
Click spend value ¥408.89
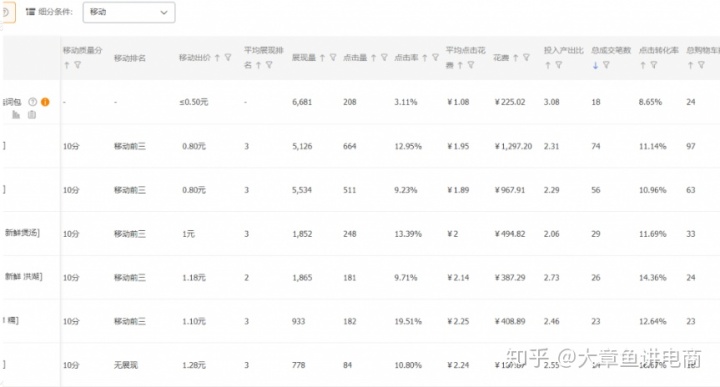click(509, 321)
